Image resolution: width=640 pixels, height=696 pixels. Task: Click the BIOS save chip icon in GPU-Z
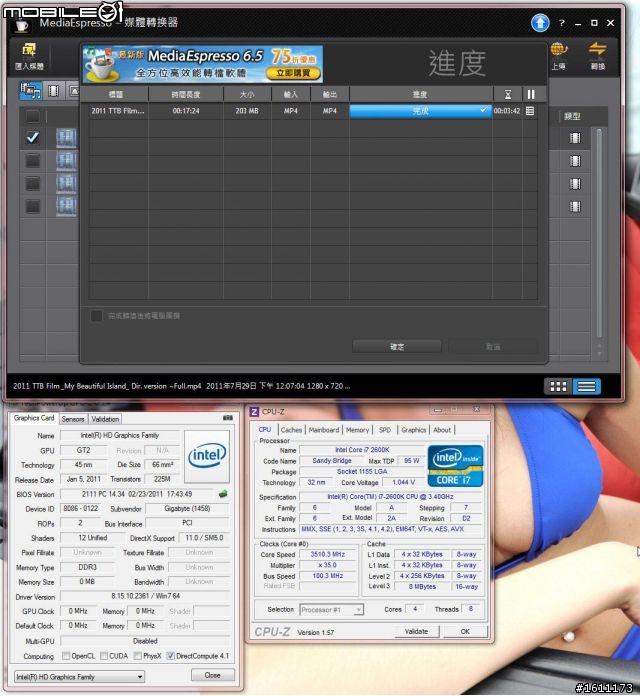[223, 494]
